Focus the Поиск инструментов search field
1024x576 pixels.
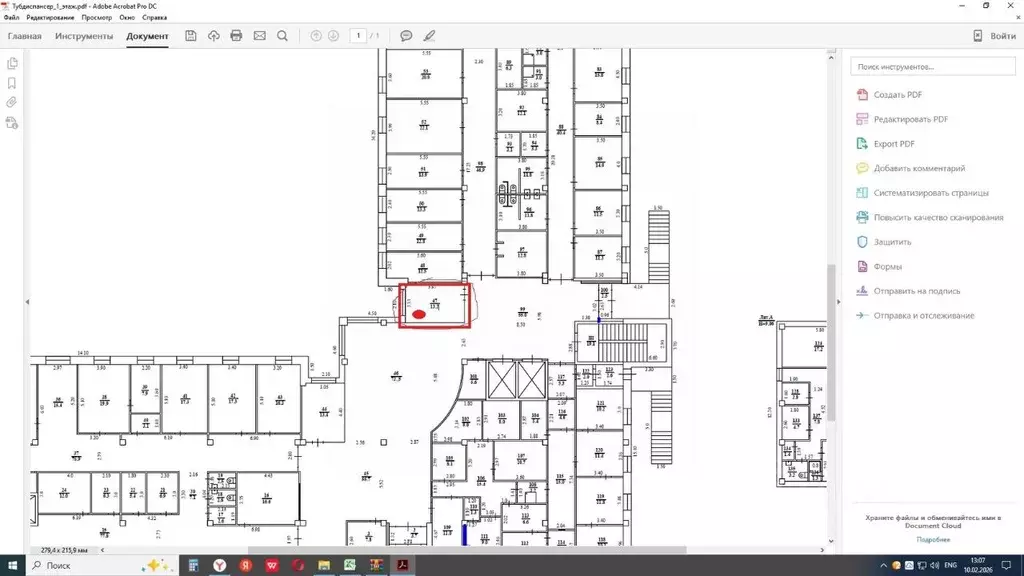pos(933,67)
